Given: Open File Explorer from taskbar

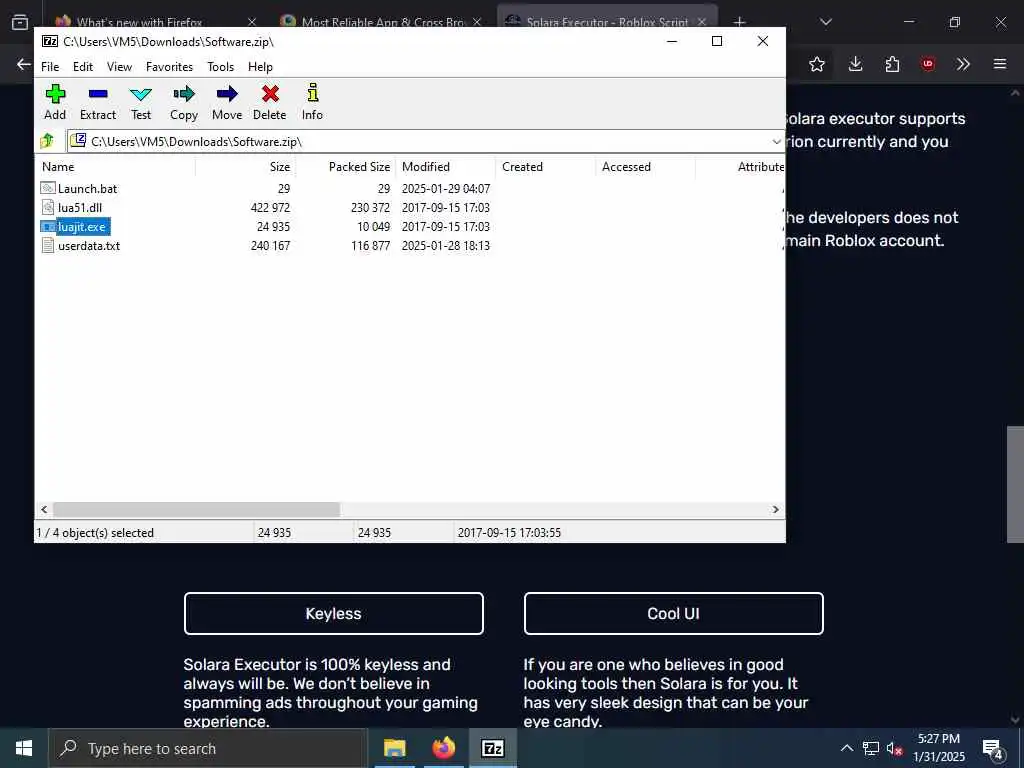Looking at the screenshot, I should (x=394, y=748).
